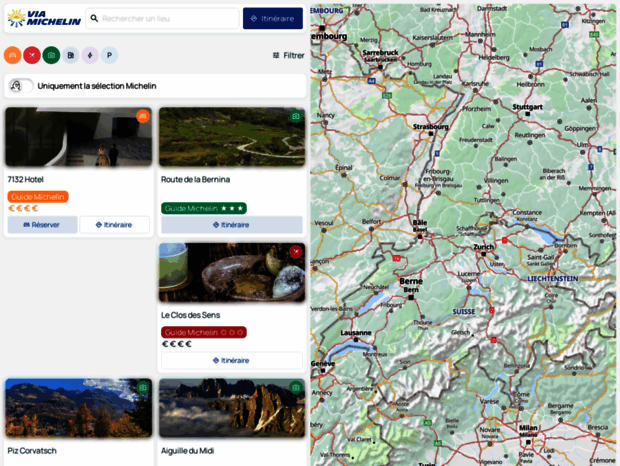Select the 'Piz Corvatsch' title

(x=32, y=451)
